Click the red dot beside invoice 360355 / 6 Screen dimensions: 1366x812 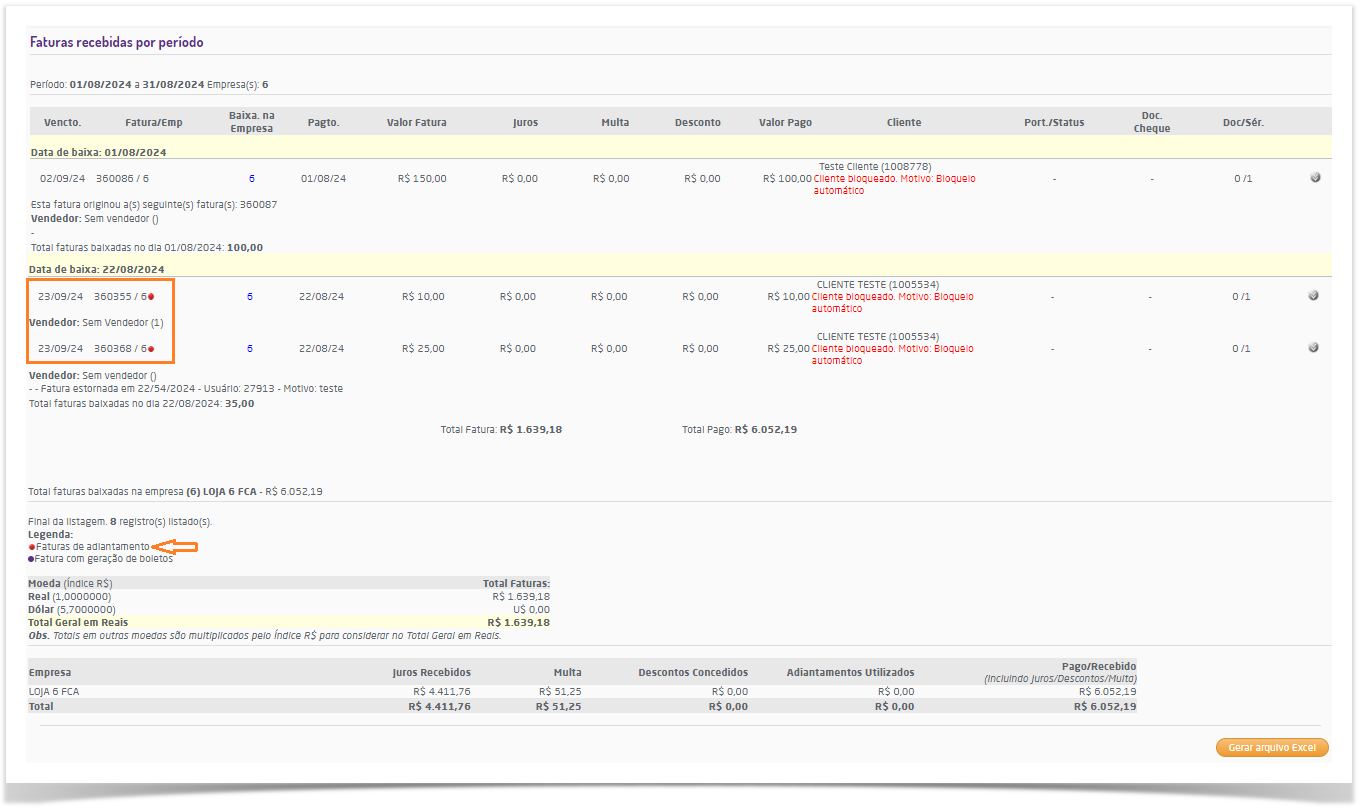coord(151,297)
